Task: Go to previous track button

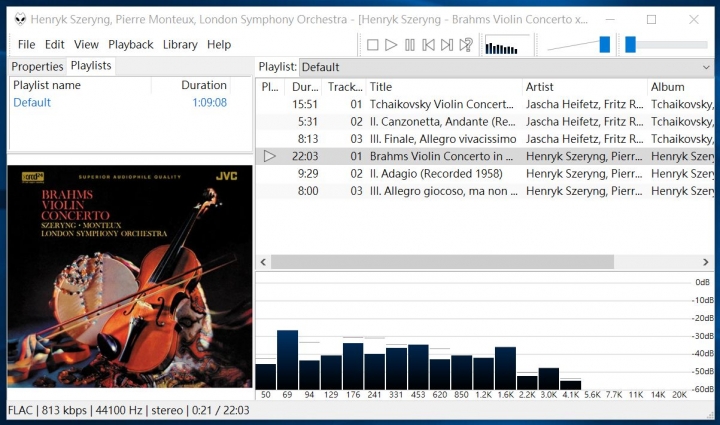Action: coord(428,45)
